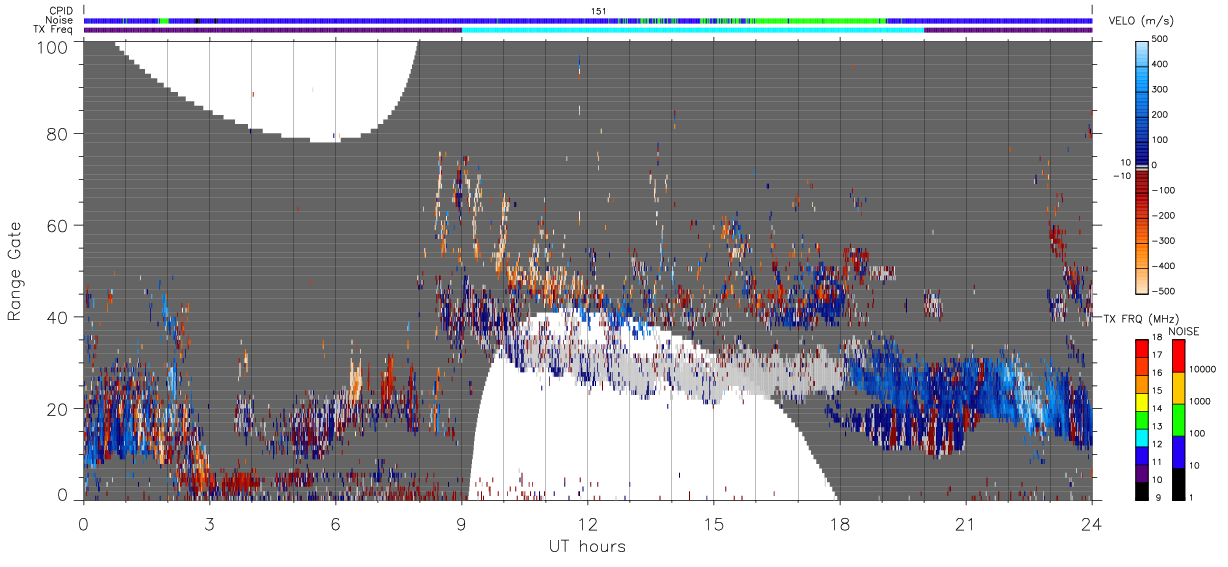Click the NOISE legend label '1000'
Screen dimensions: 1228x567
[x=1202, y=400]
